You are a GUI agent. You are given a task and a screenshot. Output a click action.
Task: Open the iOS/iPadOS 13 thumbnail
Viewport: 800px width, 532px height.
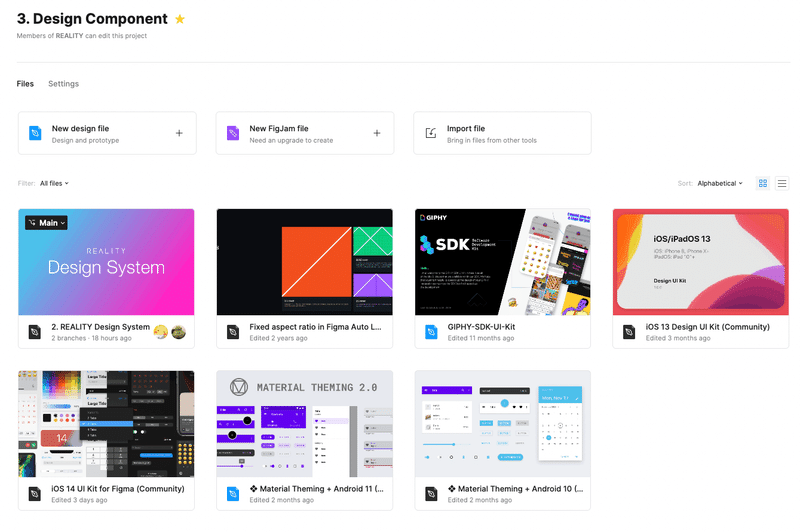coord(701,262)
